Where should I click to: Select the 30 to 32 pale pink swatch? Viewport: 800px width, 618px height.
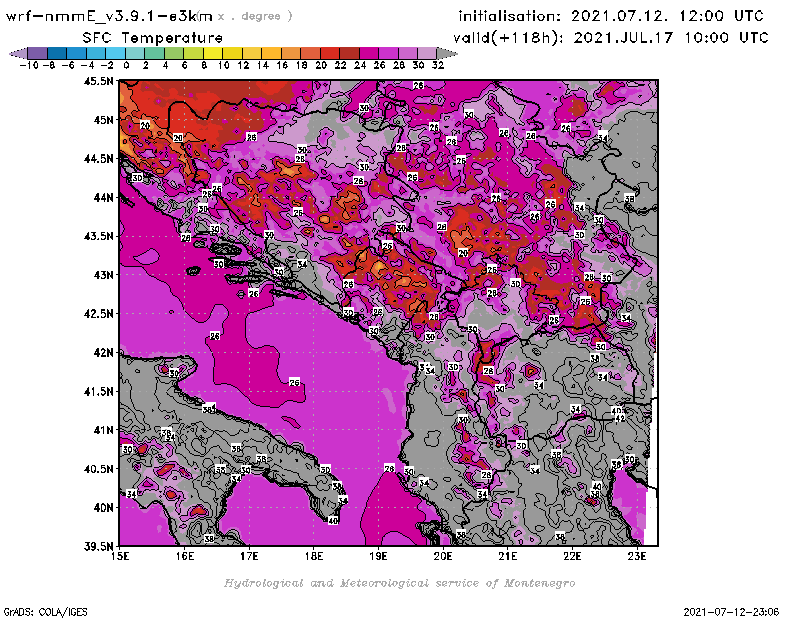point(427,53)
